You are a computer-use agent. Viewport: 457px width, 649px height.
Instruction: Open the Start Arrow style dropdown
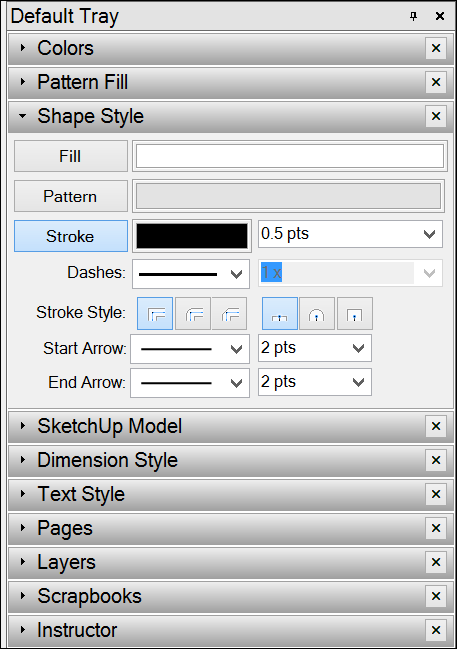pos(190,349)
